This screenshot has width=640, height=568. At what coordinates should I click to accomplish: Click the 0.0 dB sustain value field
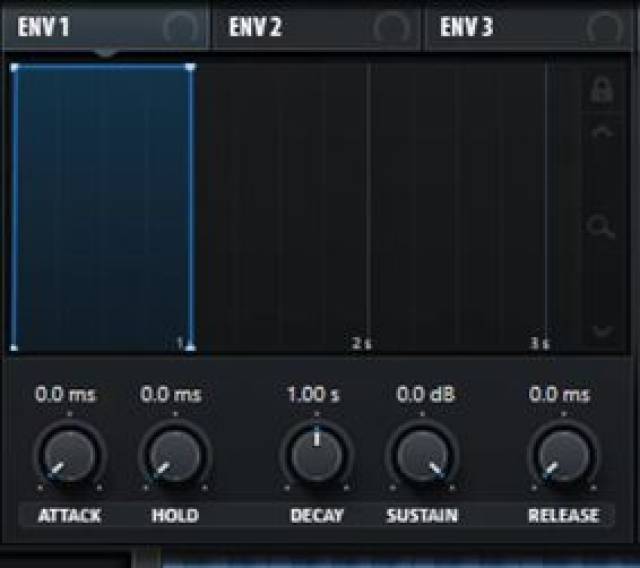tap(426, 394)
